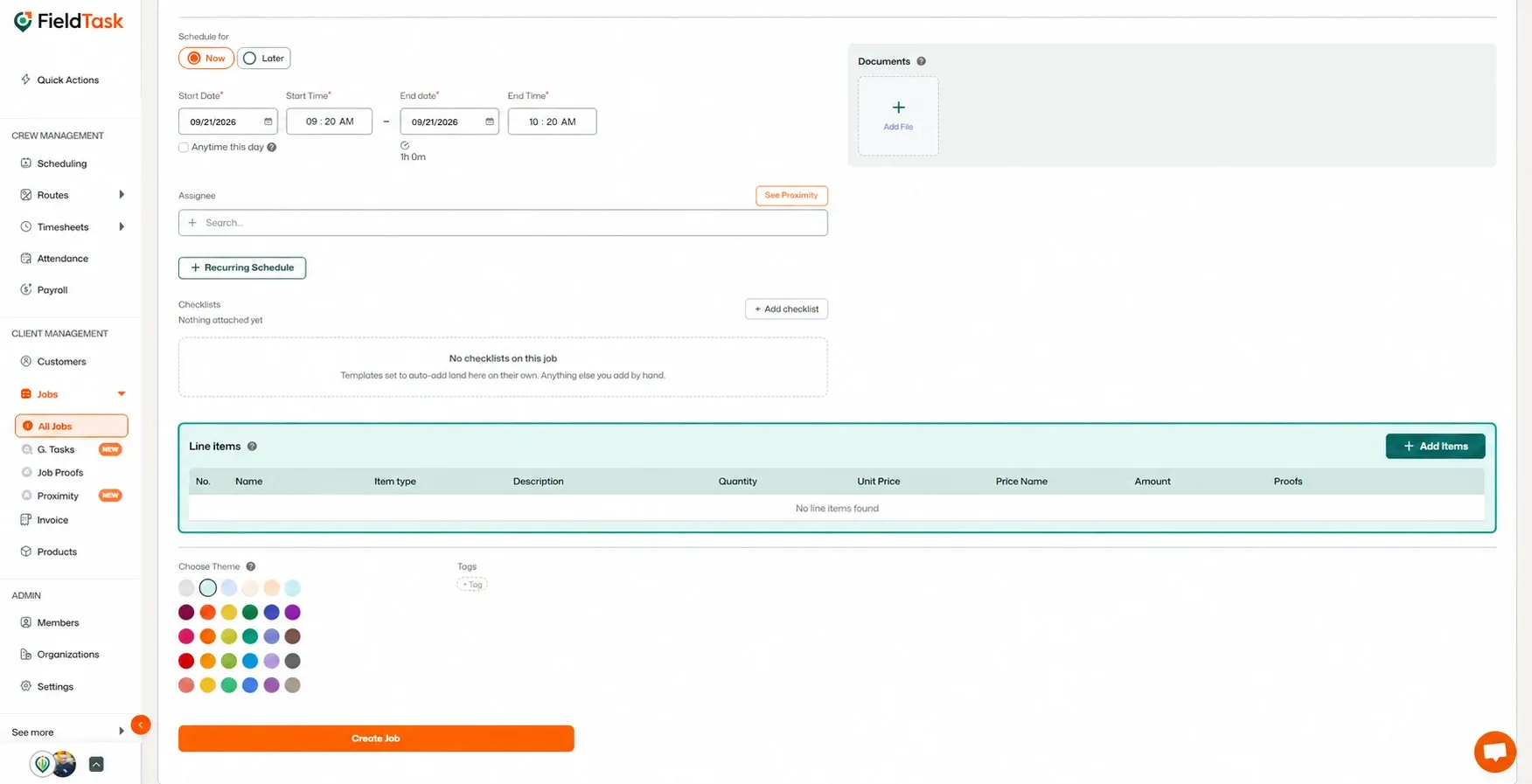
Task: Click the FieldTask logo
Action: pos(68,21)
